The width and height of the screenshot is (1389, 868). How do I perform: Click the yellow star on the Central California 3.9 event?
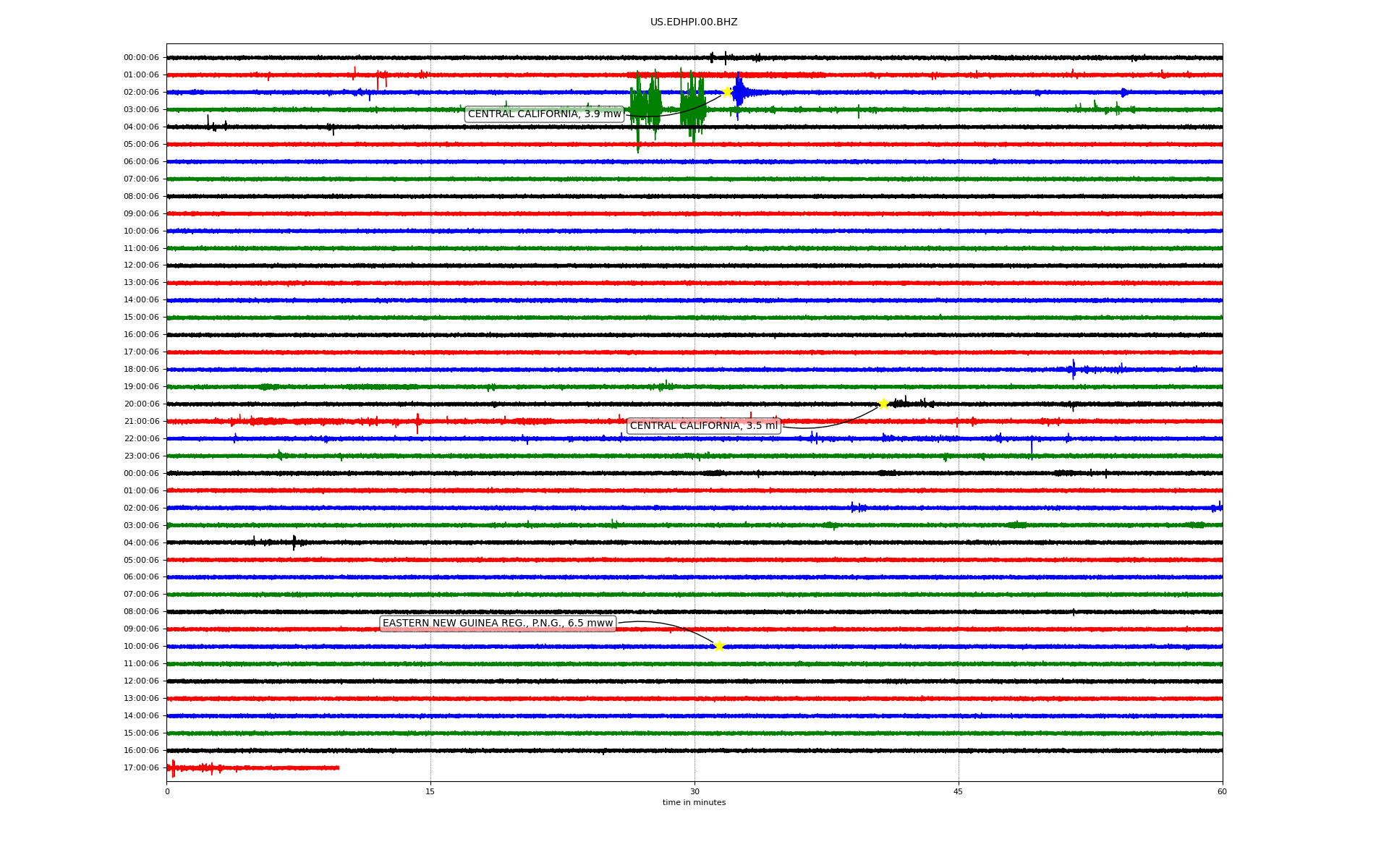coord(727,92)
